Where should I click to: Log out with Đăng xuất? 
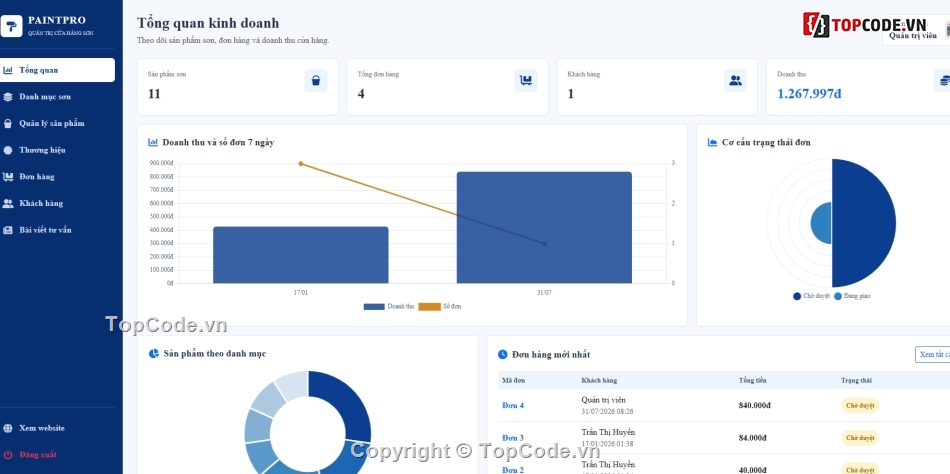tap(58, 455)
